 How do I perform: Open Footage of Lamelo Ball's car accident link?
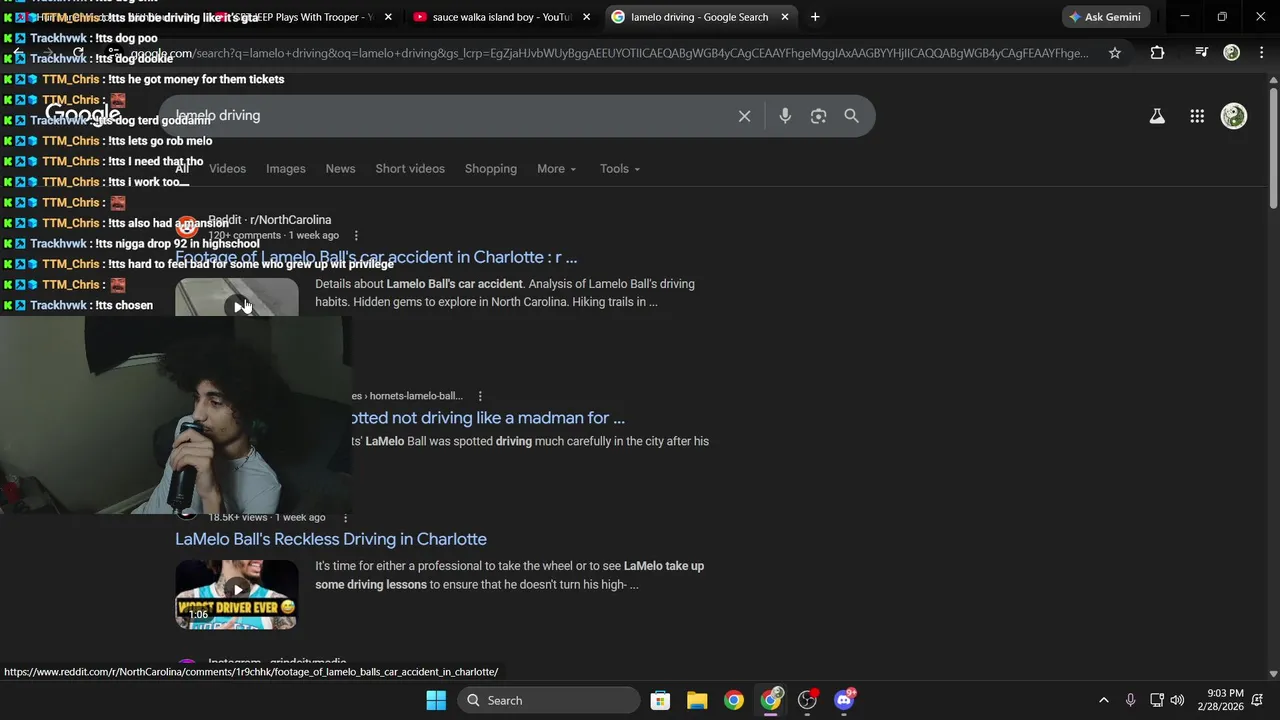point(376,257)
